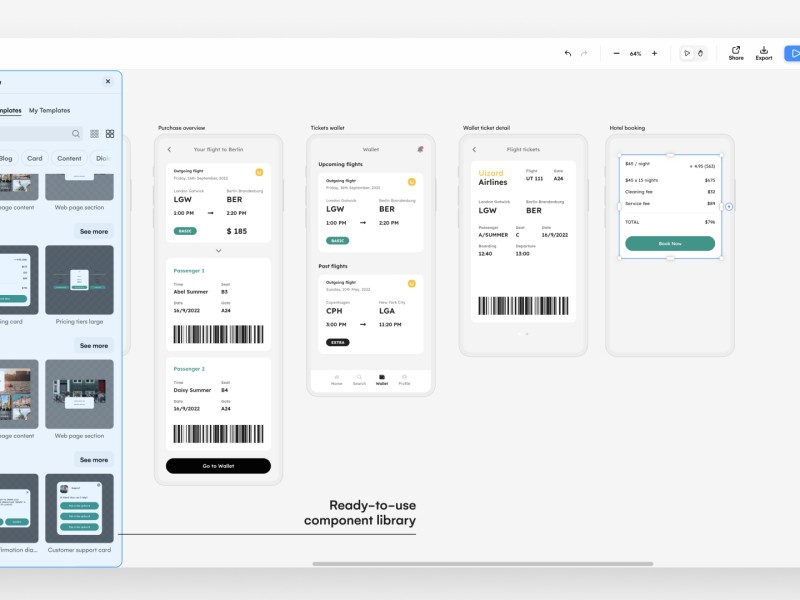The height and width of the screenshot is (600, 800).
Task: Click the Past flights heading
Action: click(x=333, y=266)
